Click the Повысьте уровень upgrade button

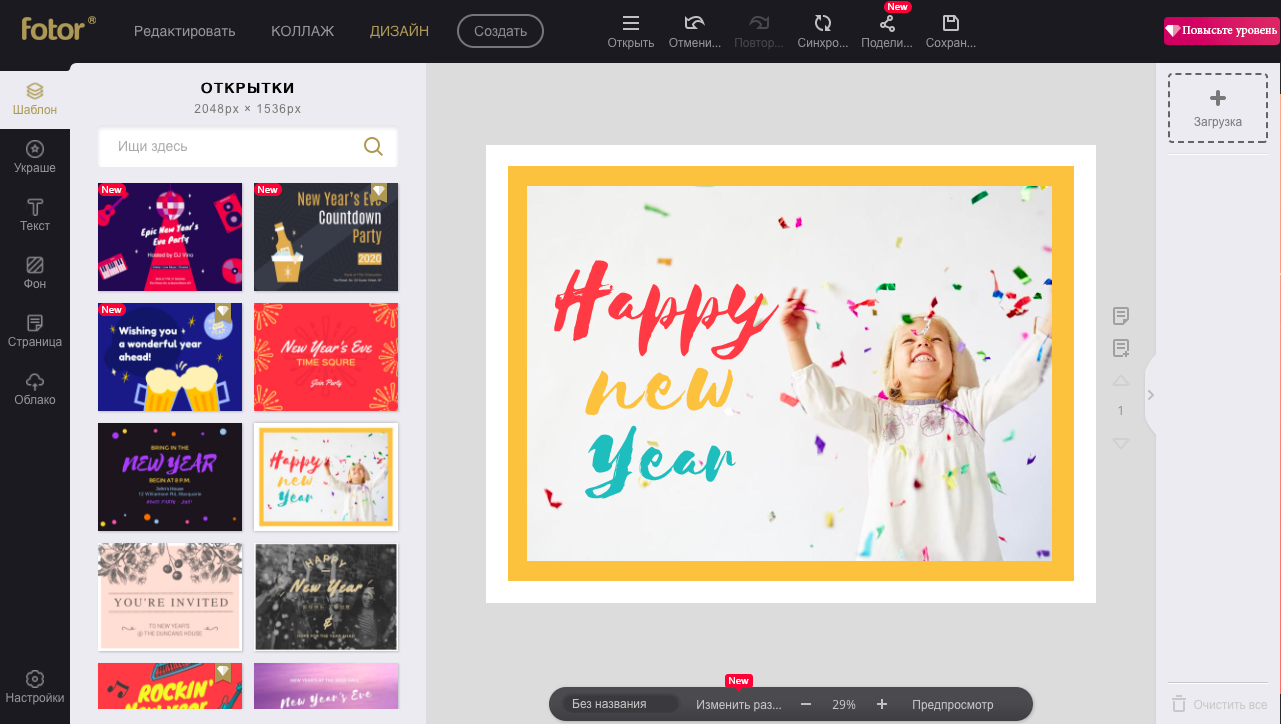(x=1221, y=31)
